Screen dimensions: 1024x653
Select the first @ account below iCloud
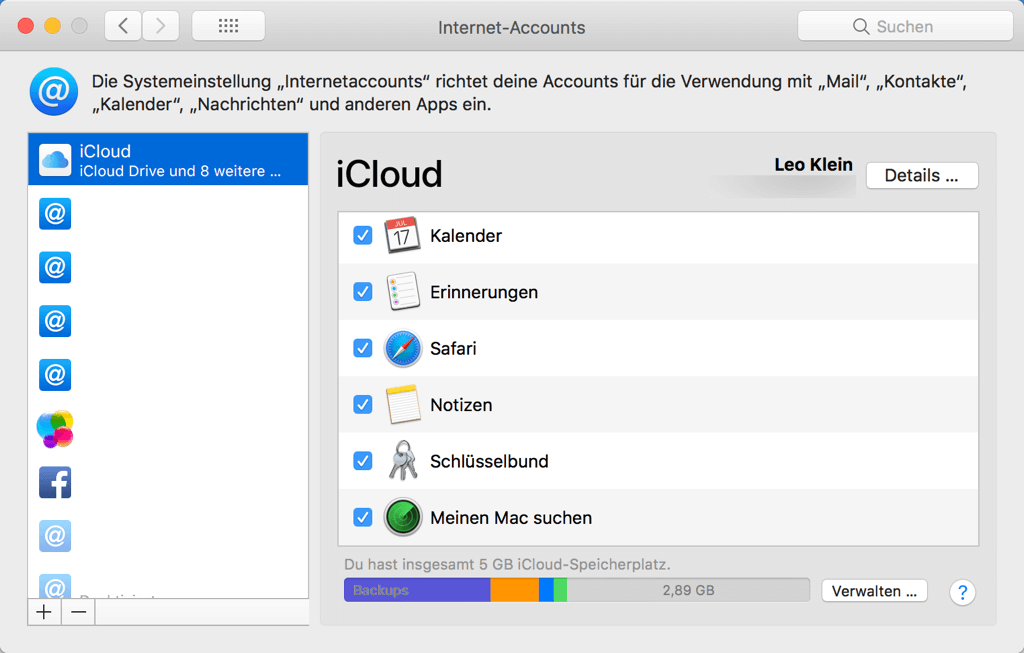tap(55, 214)
